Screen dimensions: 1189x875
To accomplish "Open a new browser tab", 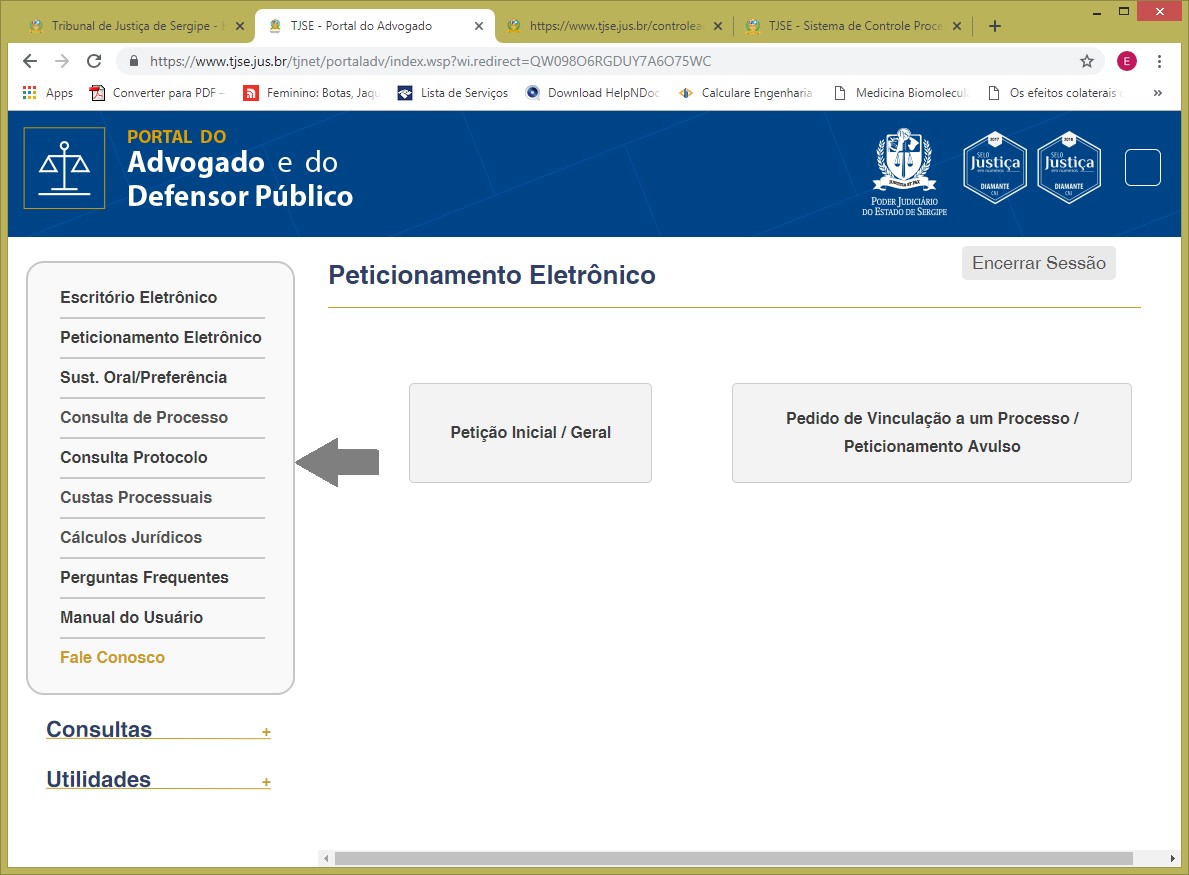I will tap(994, 26).
